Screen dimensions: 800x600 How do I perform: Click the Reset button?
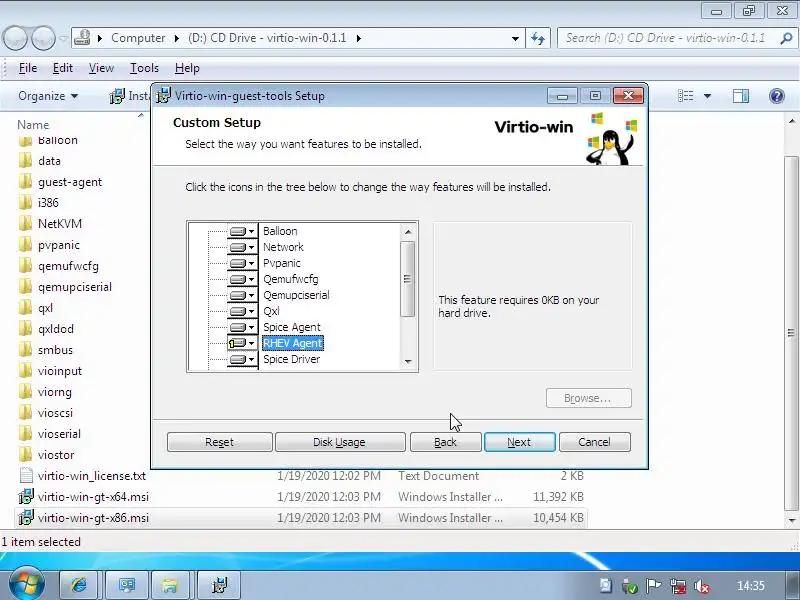[x=219, y=442]
